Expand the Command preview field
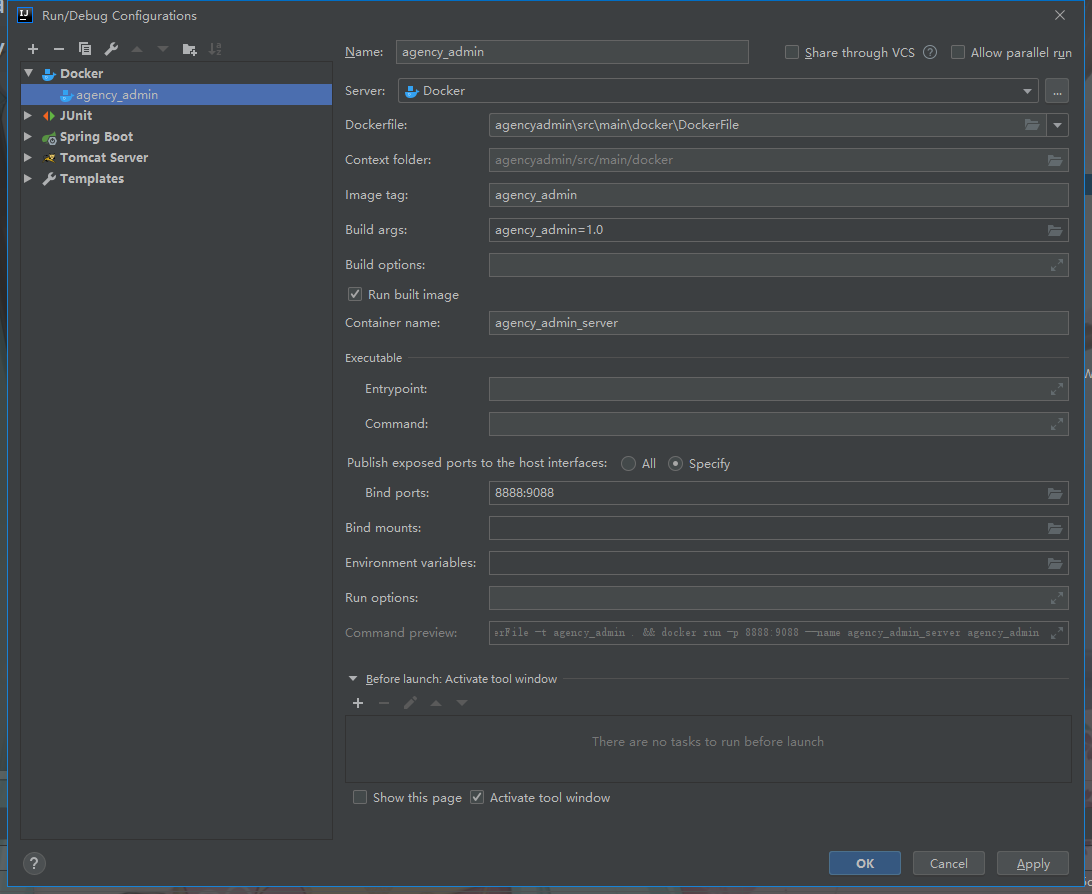Screen dimensions: 1092x894 pyautogui.click(x=1056, y=632)
